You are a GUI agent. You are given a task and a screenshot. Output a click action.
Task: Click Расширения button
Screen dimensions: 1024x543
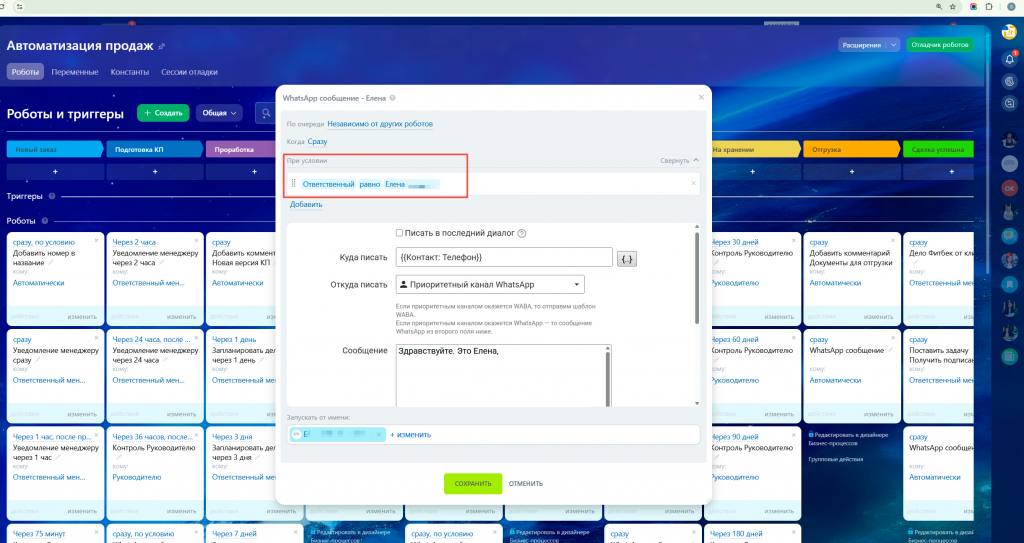coord(862,45)
